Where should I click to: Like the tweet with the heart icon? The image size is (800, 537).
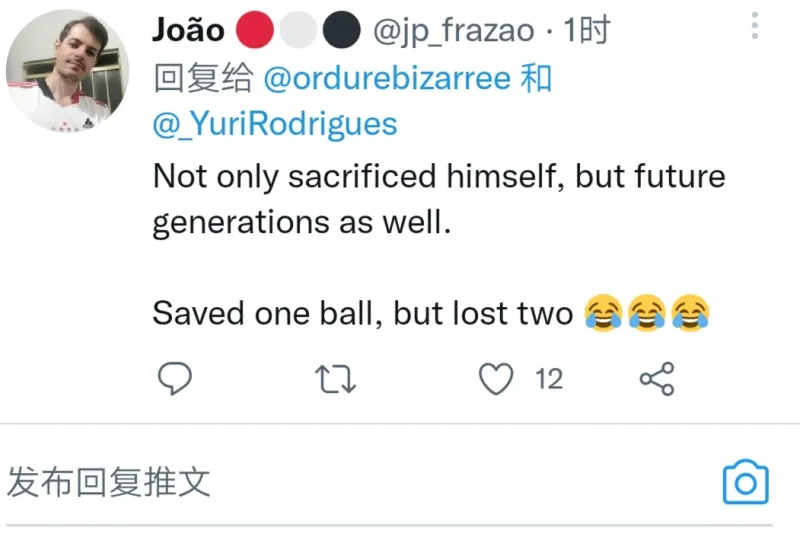(497, 379)
